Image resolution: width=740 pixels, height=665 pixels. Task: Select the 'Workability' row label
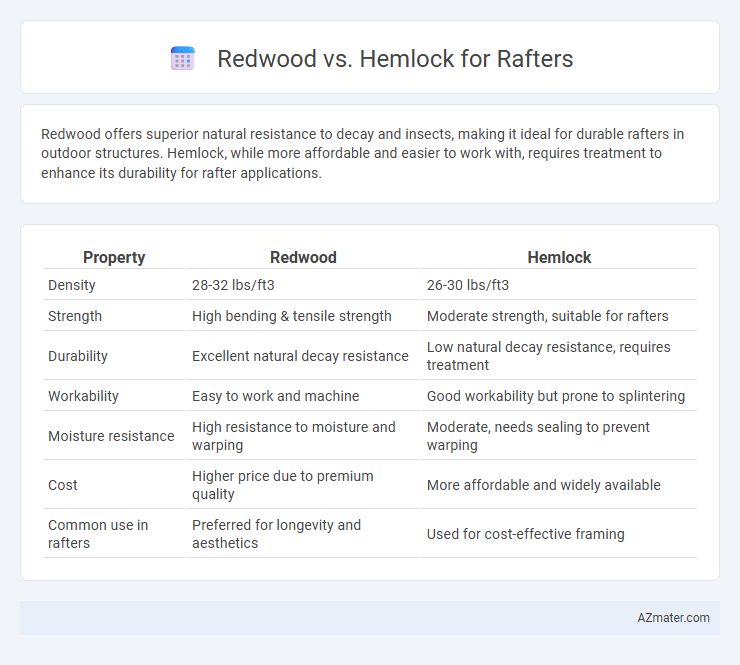83,396
